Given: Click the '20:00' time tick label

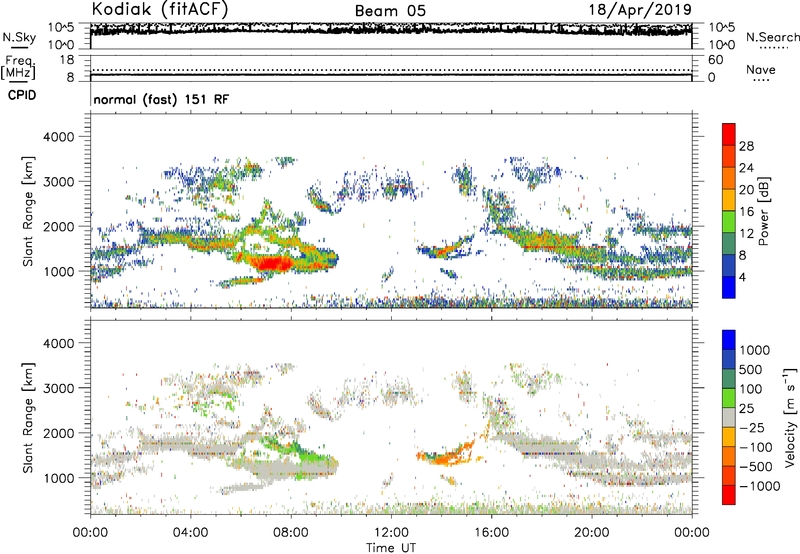Looking at the screenshot, I should (x=592, y=533).
